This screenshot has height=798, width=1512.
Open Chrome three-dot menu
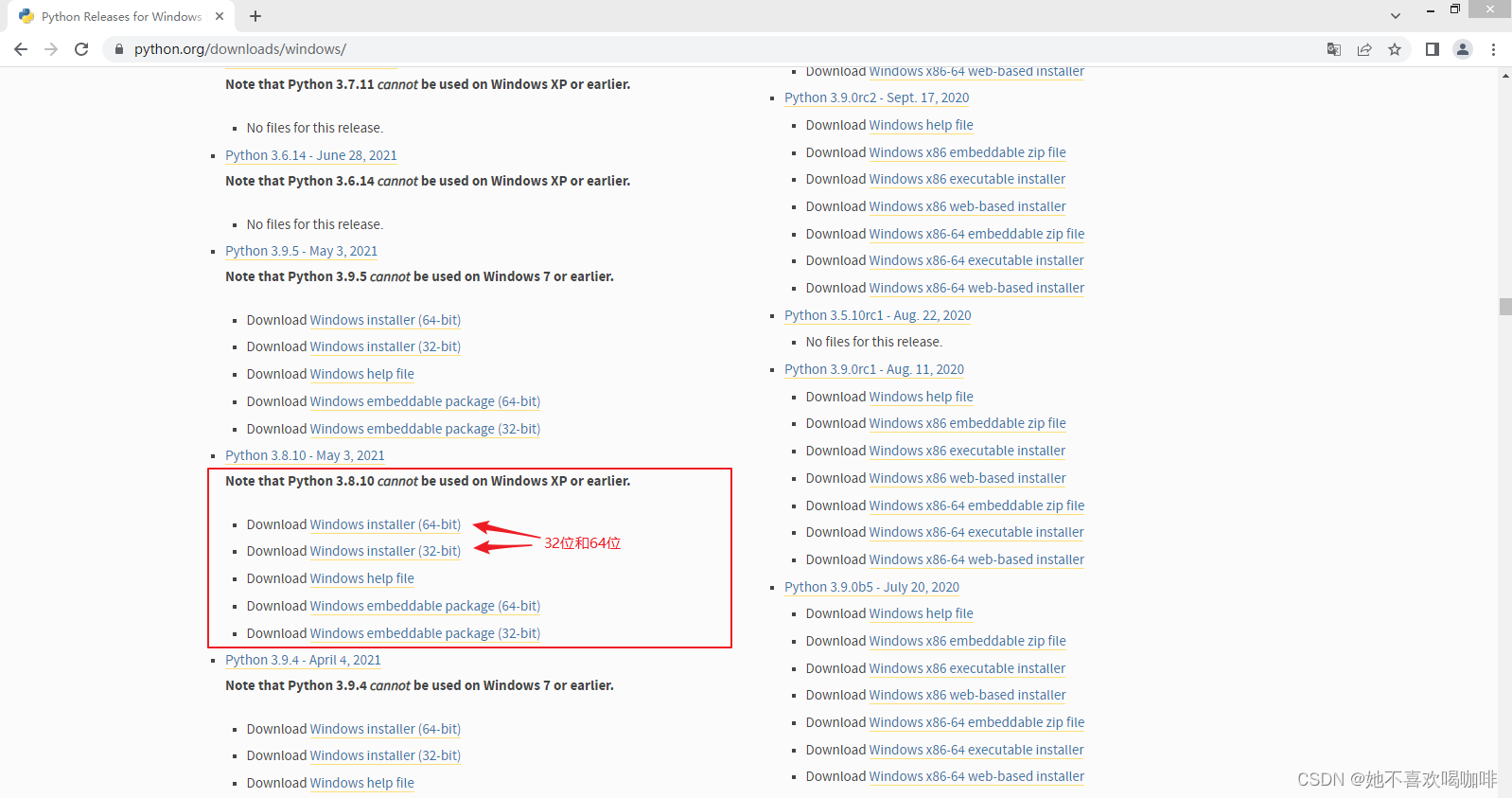click(1493, 49)
